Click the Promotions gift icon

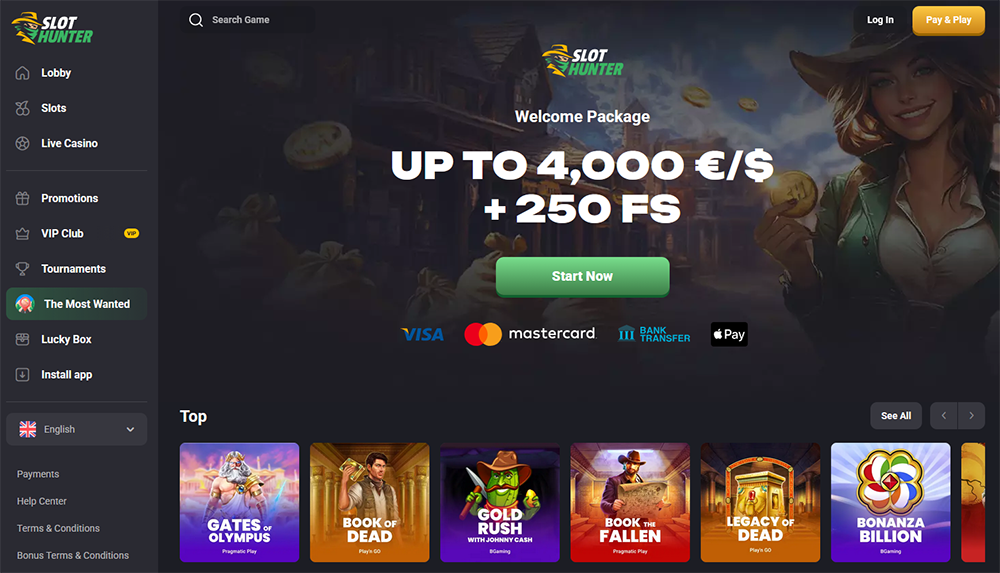[x=22, y=198]
